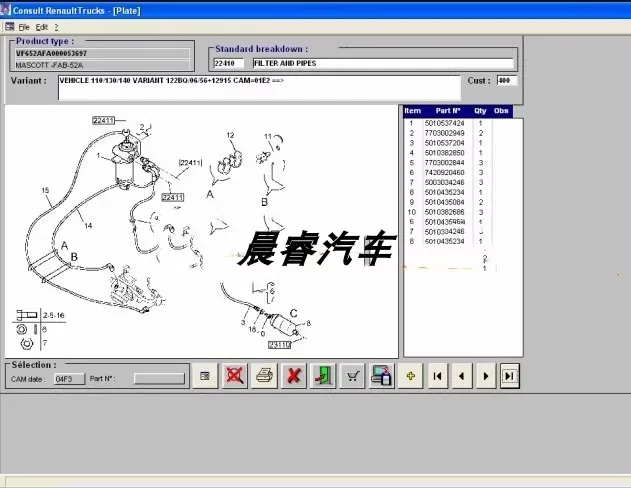
Task: Click the computer save/transfer icon
Action: point(381,376)
